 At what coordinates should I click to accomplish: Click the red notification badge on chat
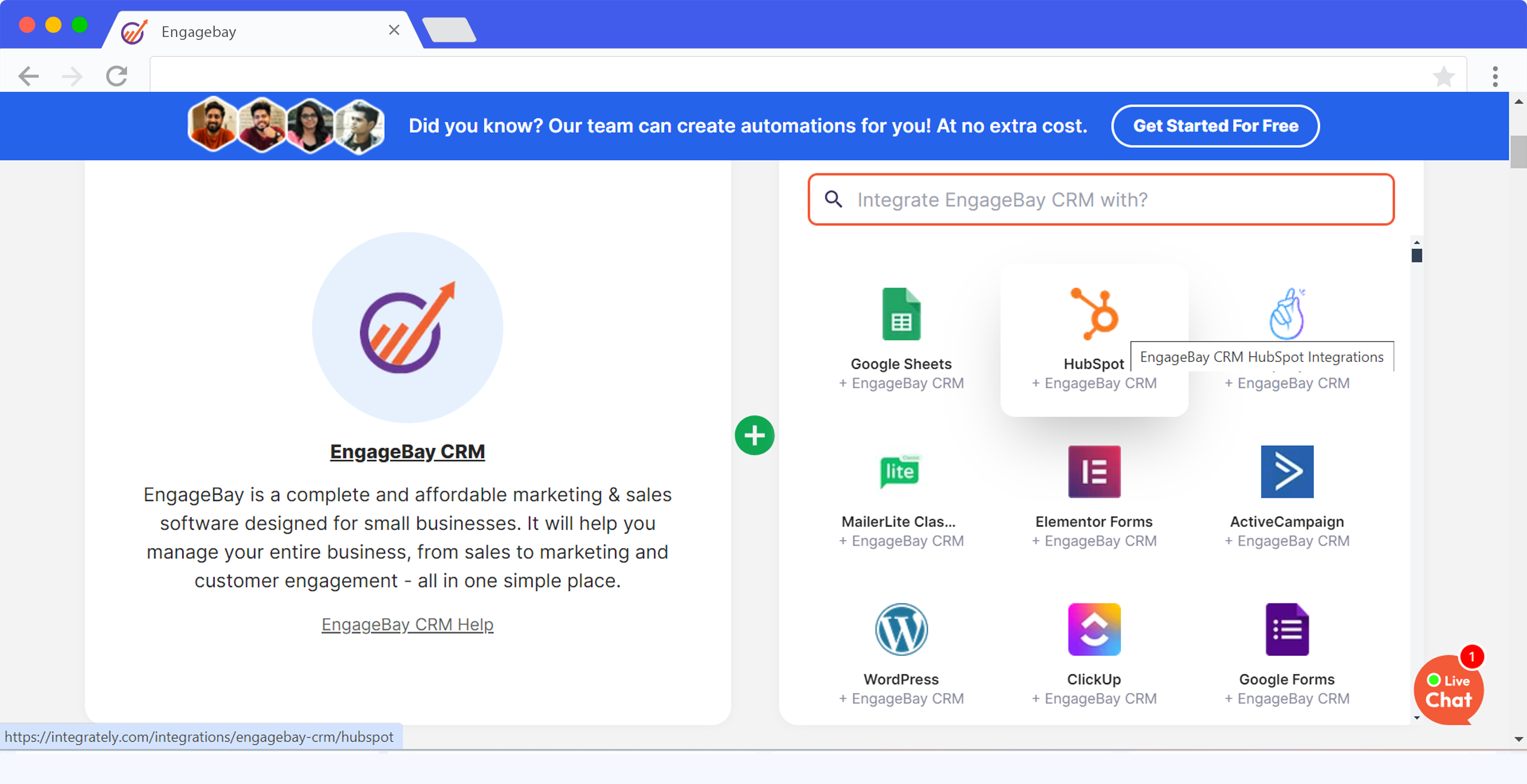(1472, 657)
